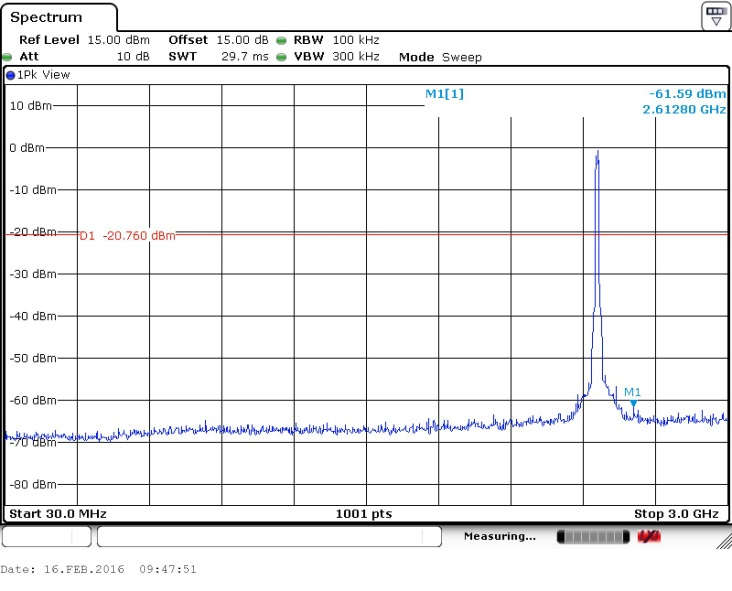Open the toolbar dropdown icon at top right
The width and height of the screenshot is (732, 591).
(716, 16)
